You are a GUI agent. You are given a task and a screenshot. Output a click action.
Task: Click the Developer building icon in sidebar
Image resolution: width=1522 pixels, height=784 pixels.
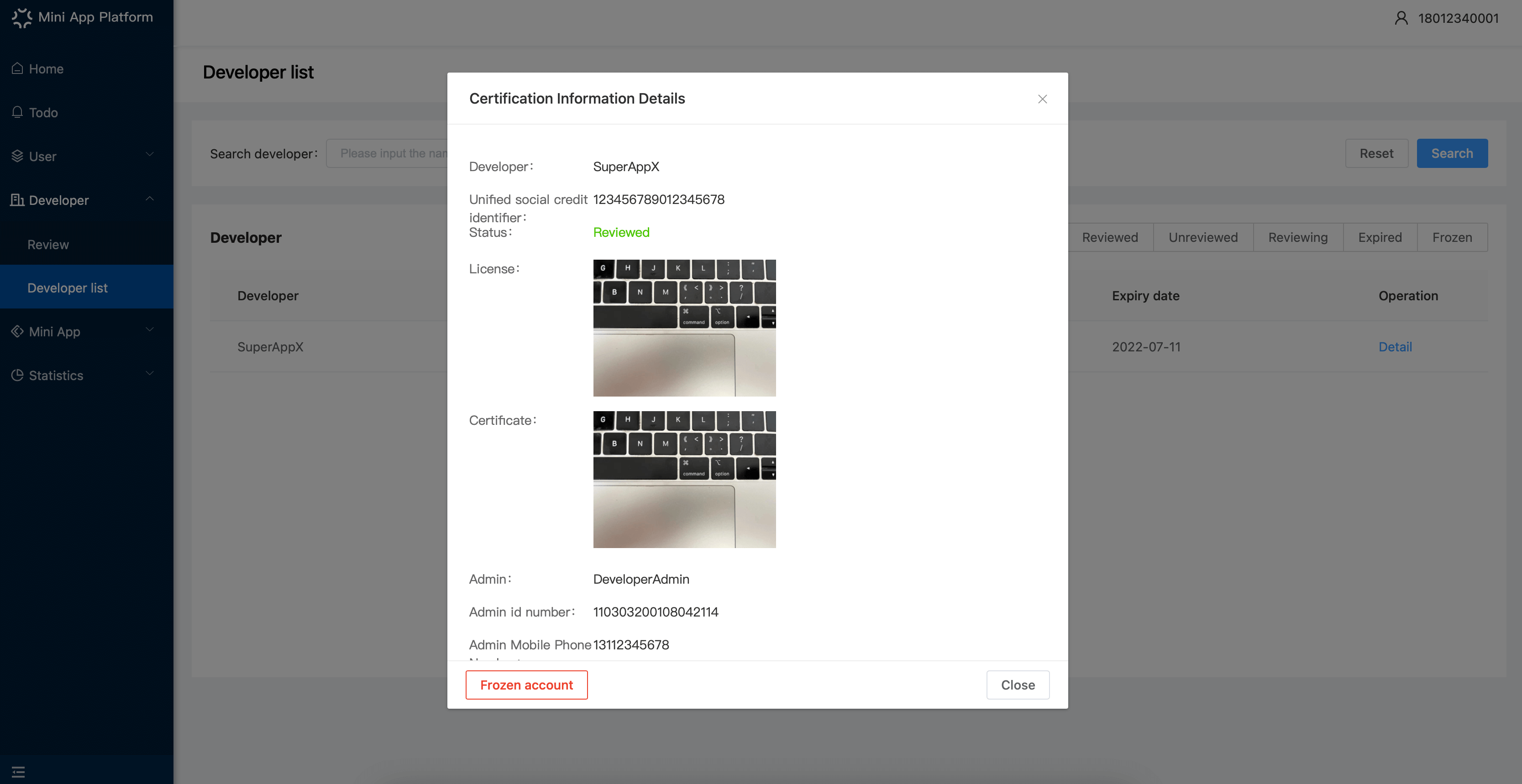17,200
